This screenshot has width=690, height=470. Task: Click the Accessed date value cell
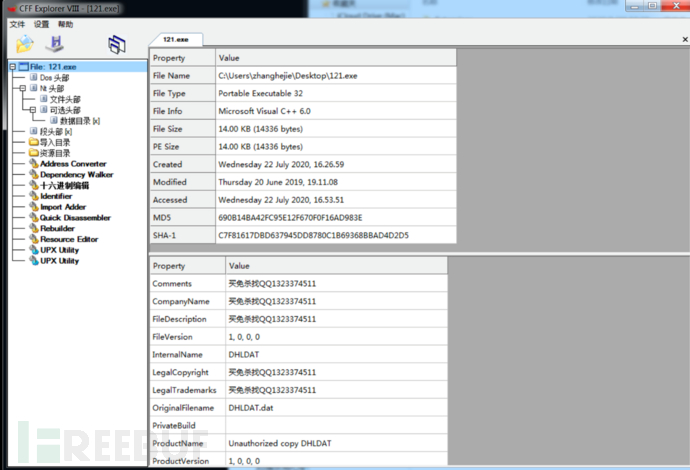click(336, 200)
